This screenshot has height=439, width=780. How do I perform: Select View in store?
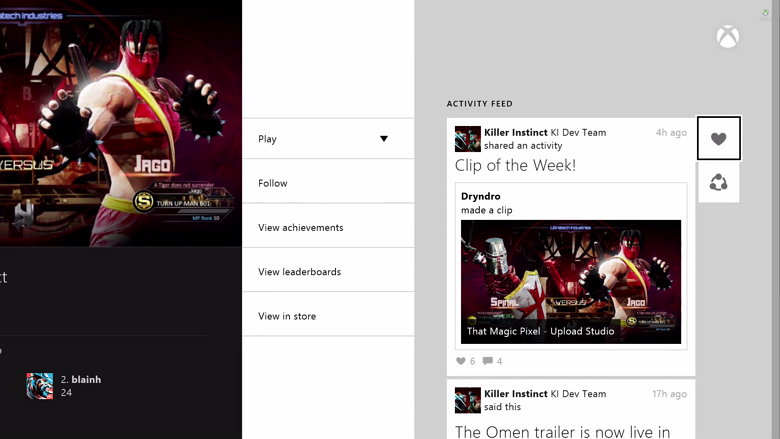(328, 316)
